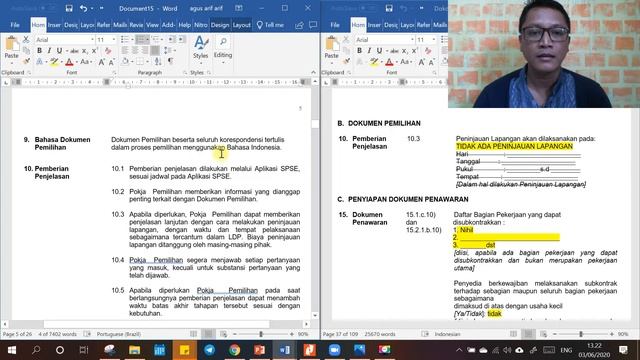Open Zoom app in Windows taskbar
The height and width of the screenshot is (360, 640).
[x=334, y=350]
